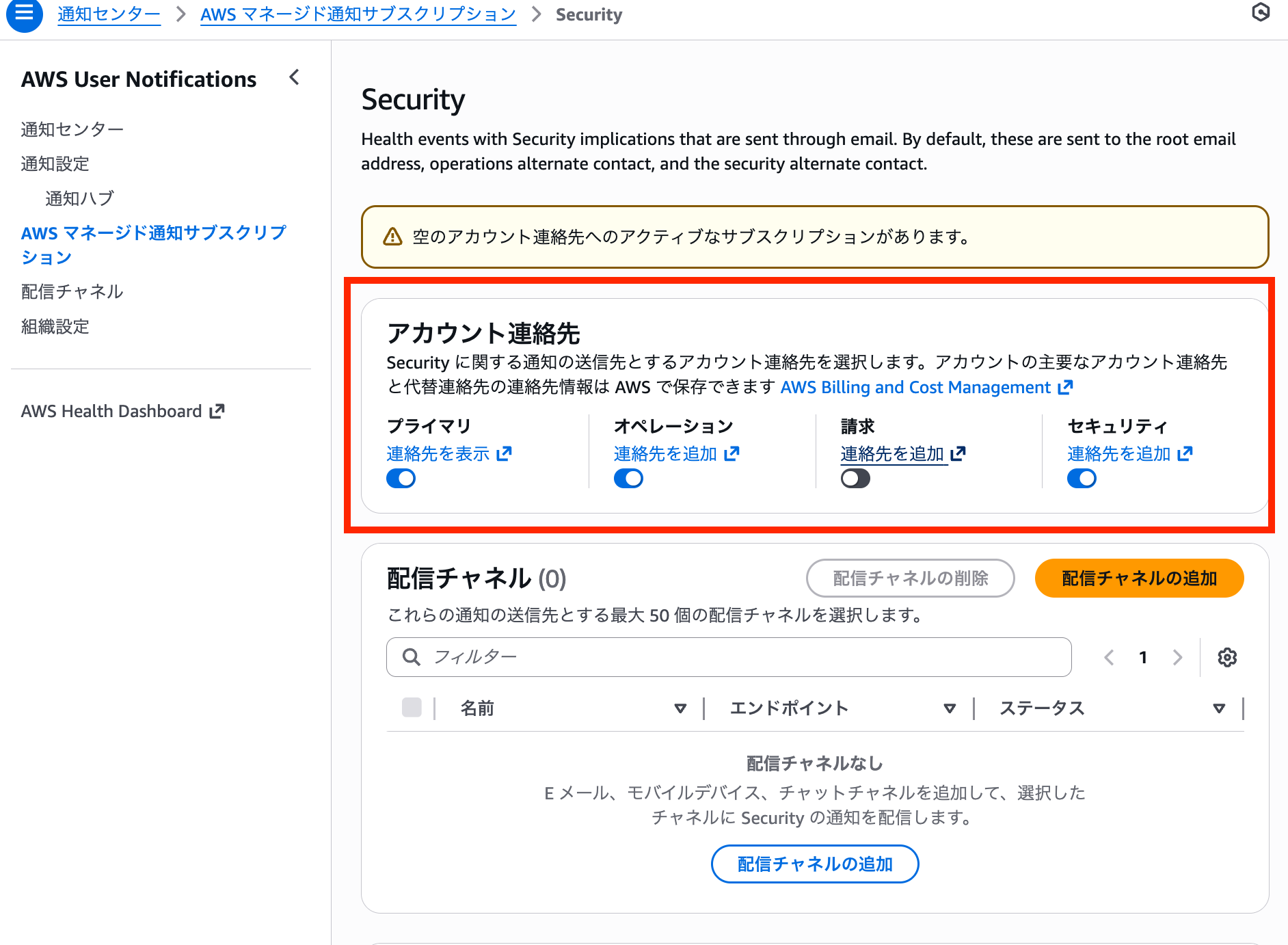Open the 名前 column sort dropdown
The image size is (1288, 945).
[680, 708]
